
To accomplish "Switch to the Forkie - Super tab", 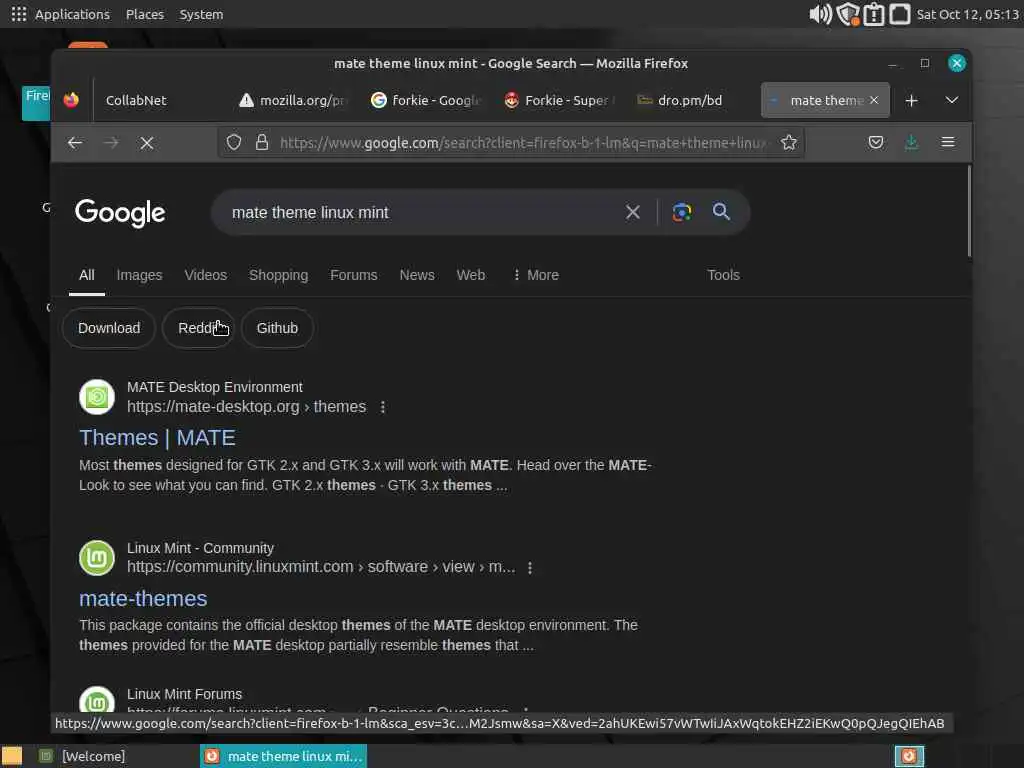I will [x=560, y=101].
